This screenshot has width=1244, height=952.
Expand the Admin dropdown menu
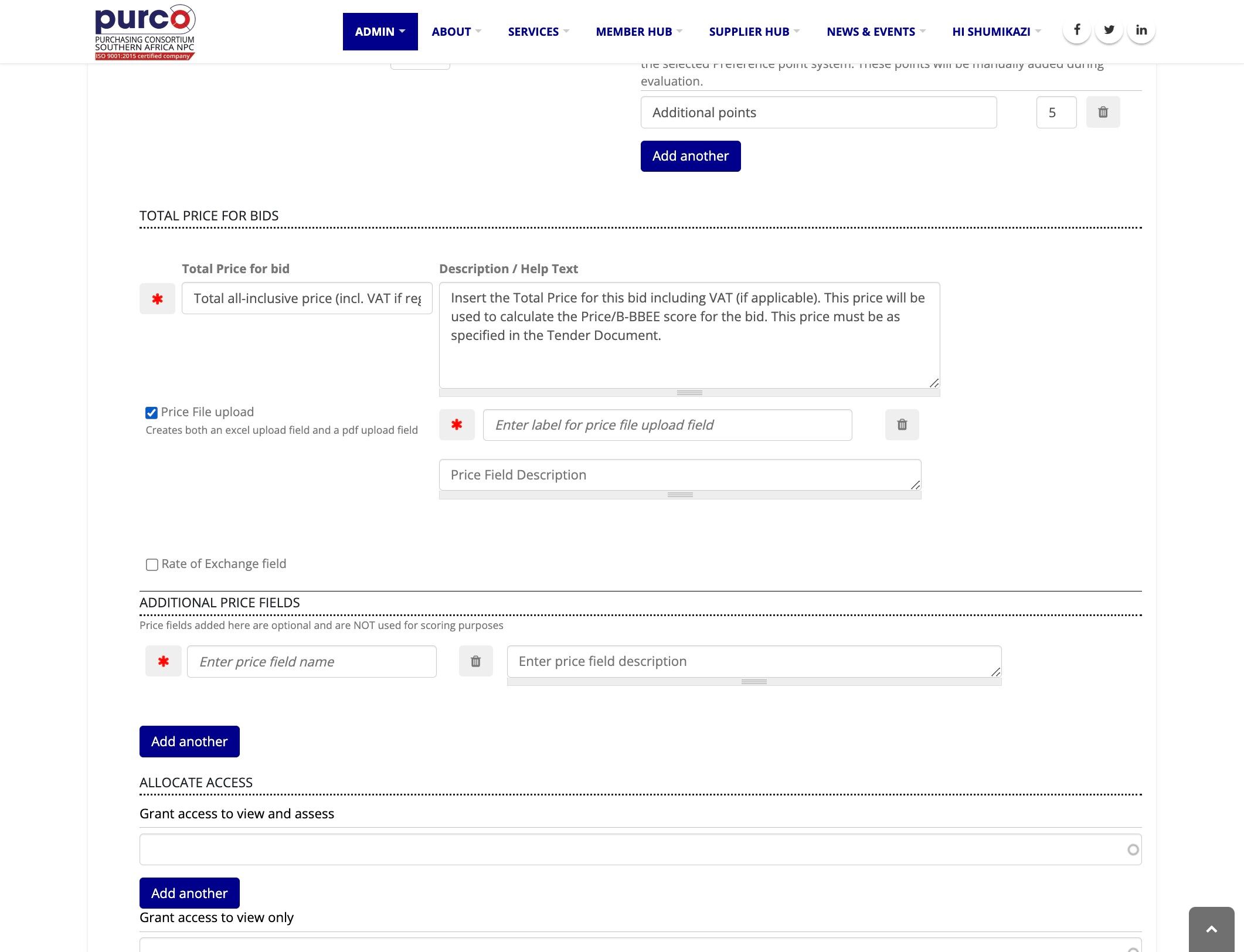pyautogui.click(x=380, y=32)
